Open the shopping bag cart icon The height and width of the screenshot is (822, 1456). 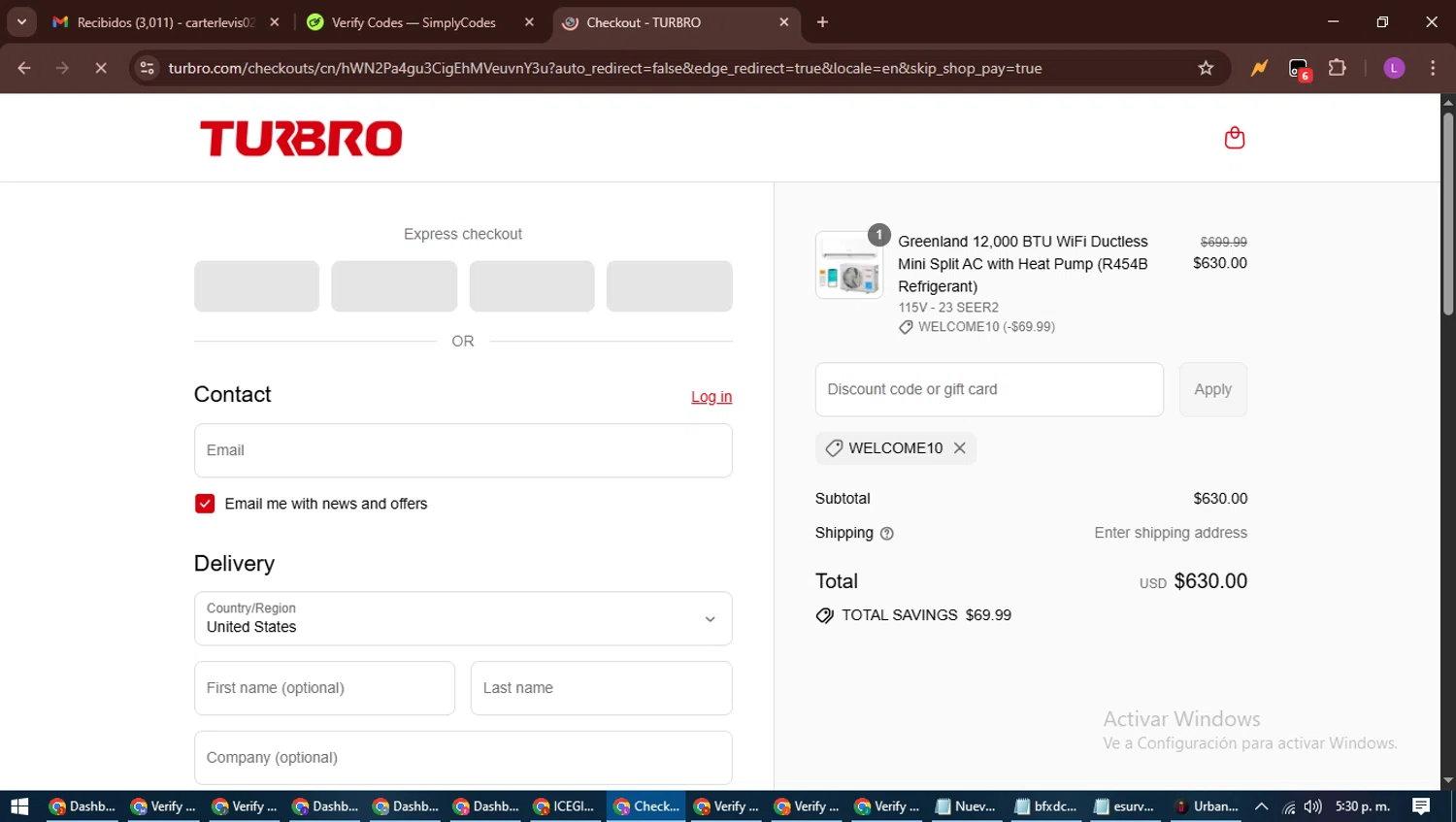[1234, 138]
